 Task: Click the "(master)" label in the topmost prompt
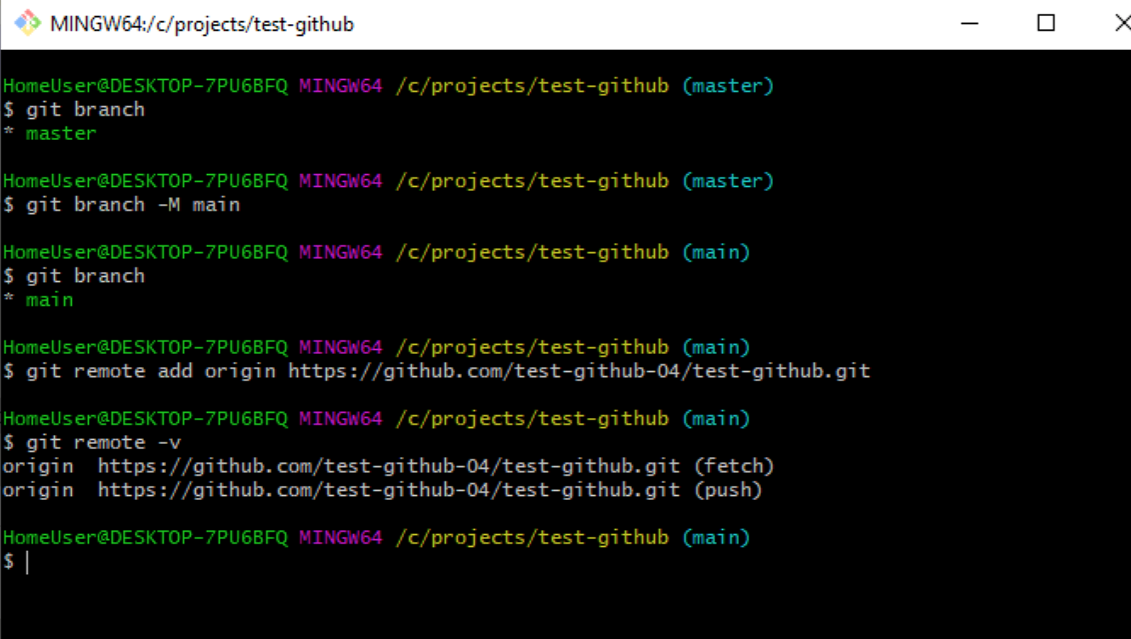(x=728, y=86)
